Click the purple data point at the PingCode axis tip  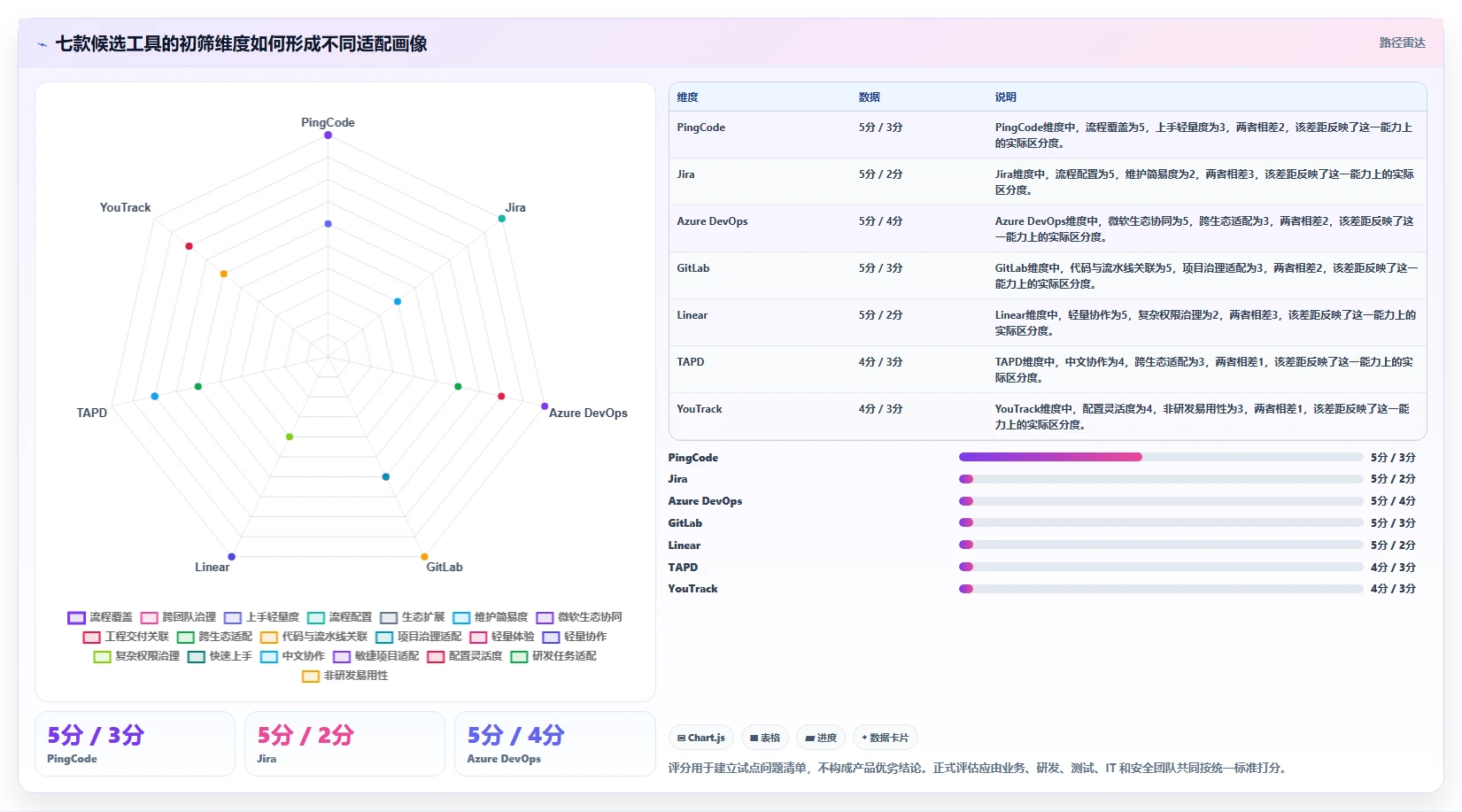(328, 135)
